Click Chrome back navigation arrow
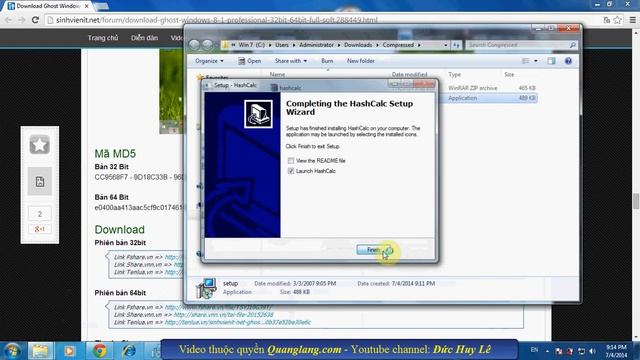Image resolution: width=640 pixels, height=360 pixels. point(9,20)
